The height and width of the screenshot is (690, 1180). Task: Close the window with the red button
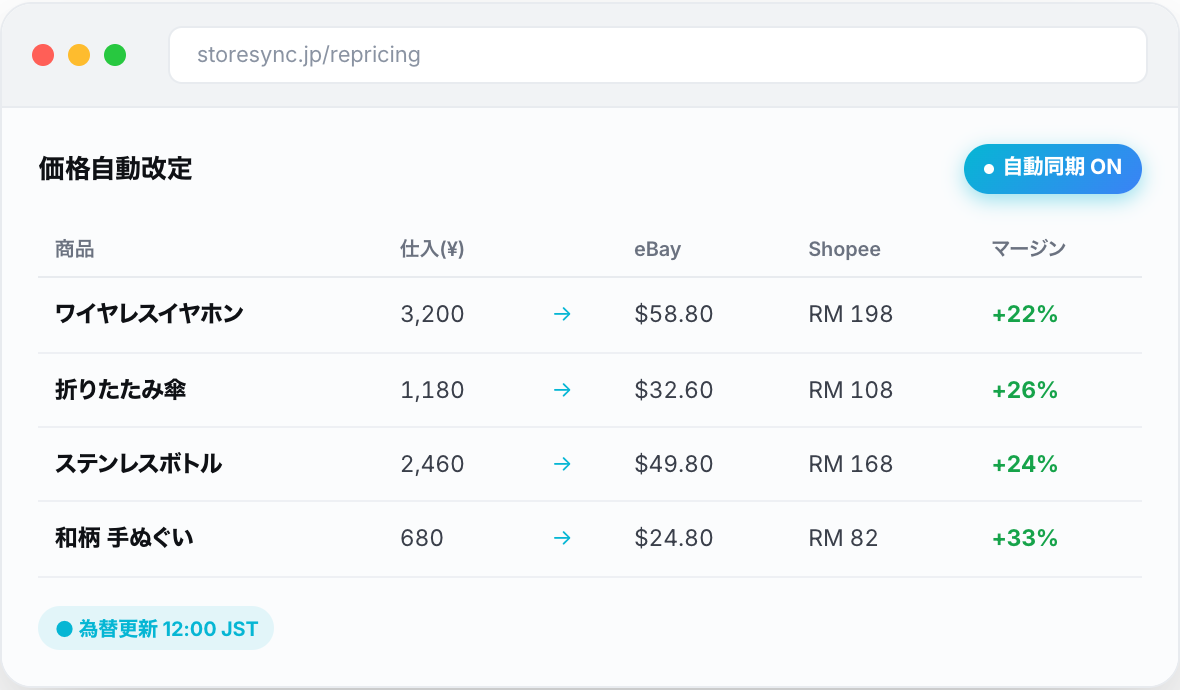point(43,55)
